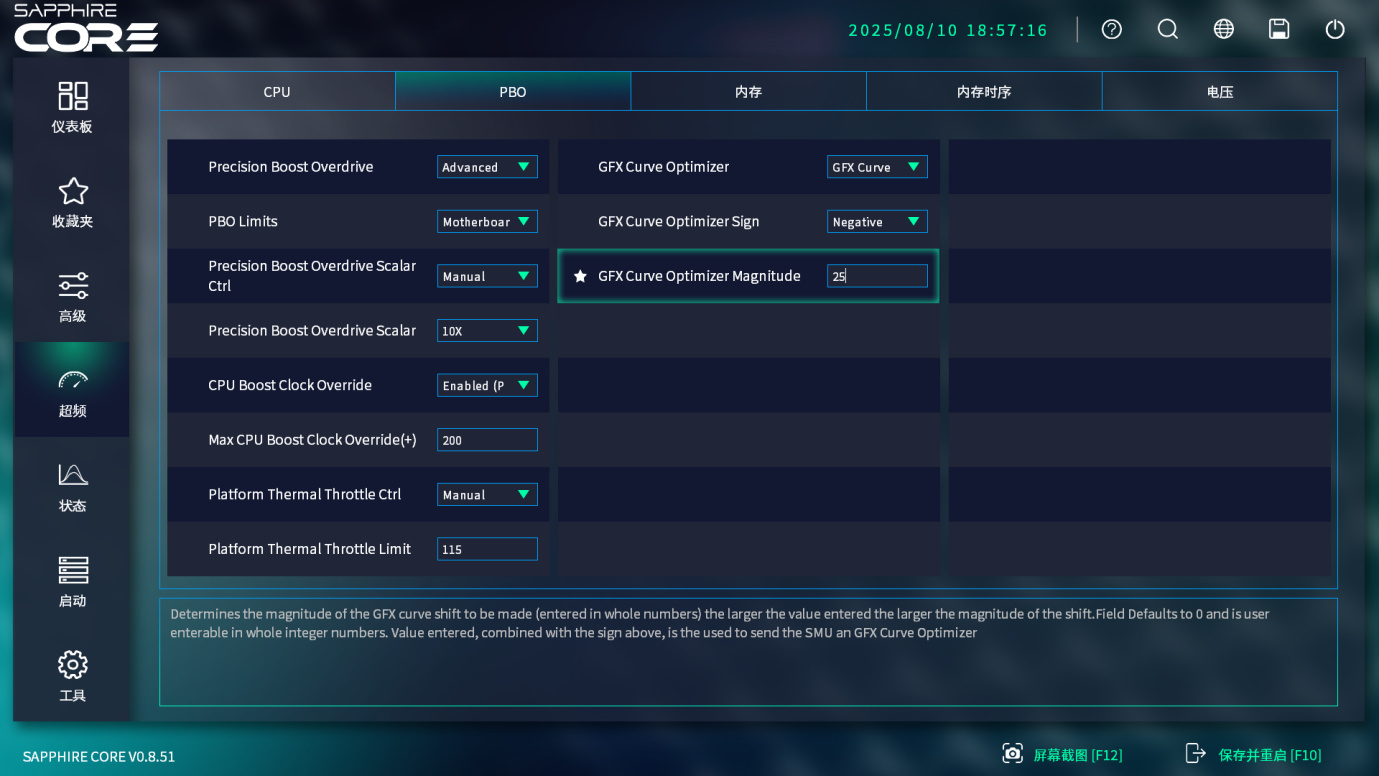Image resolution: width=1379 pixels, height=776 pixels.
Task: Click the GFX Curve Optimizer Magnitude field
Action: click(877, 276)
